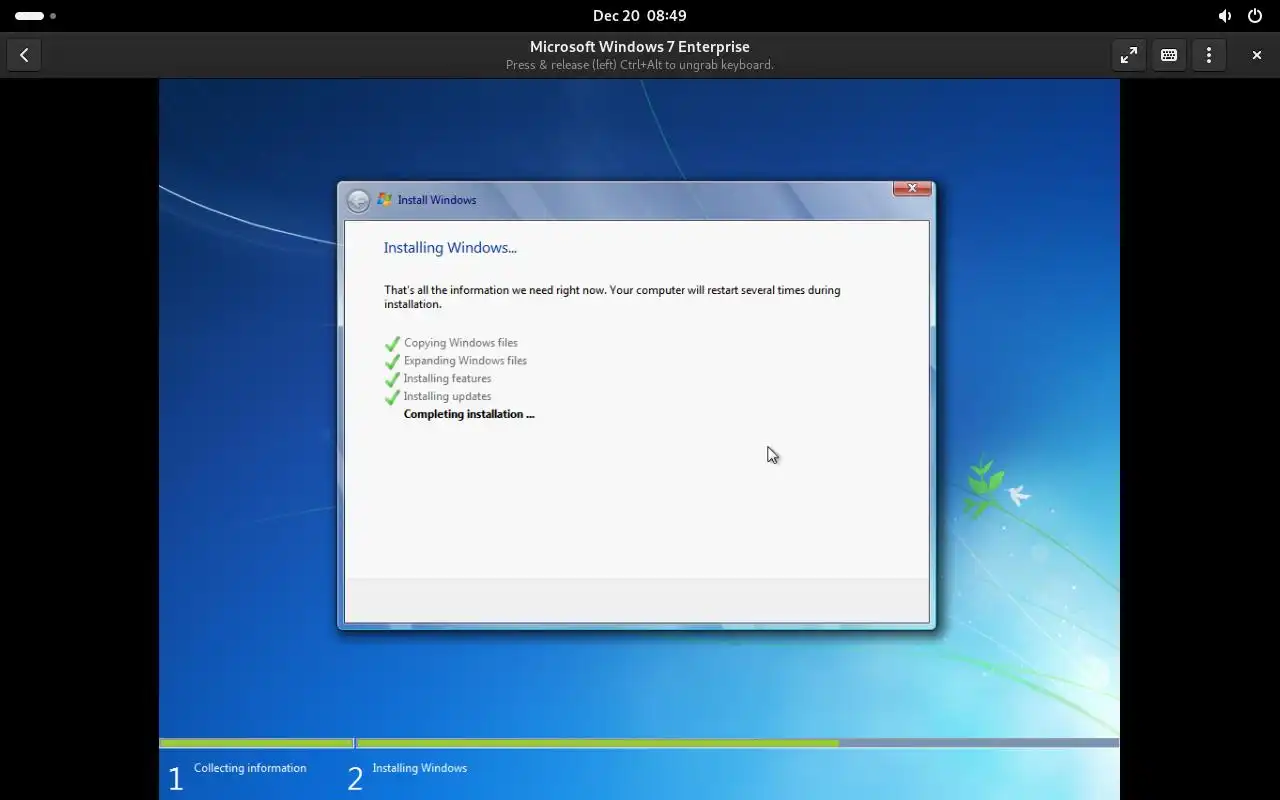Open the clock showing Dec 20 08:49
This screenshot has height=800, width=1280.
point(639,16)
